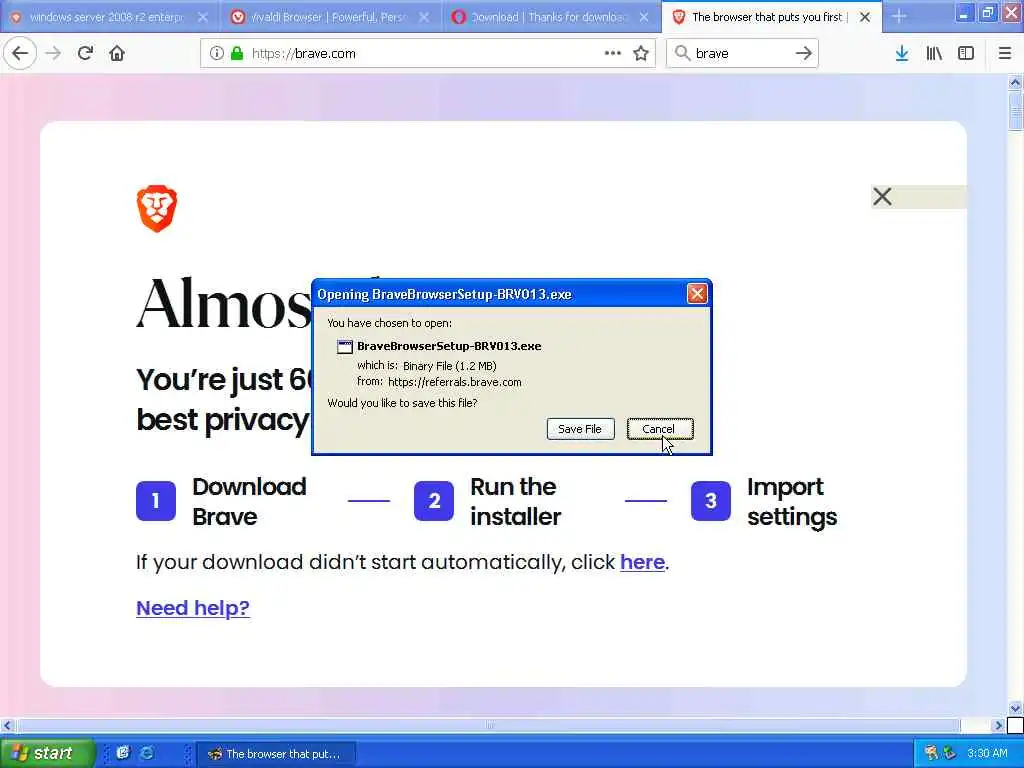1024x768 pixels.
Task: Bookmark this page with the star
Action: (x=641, y=54)
